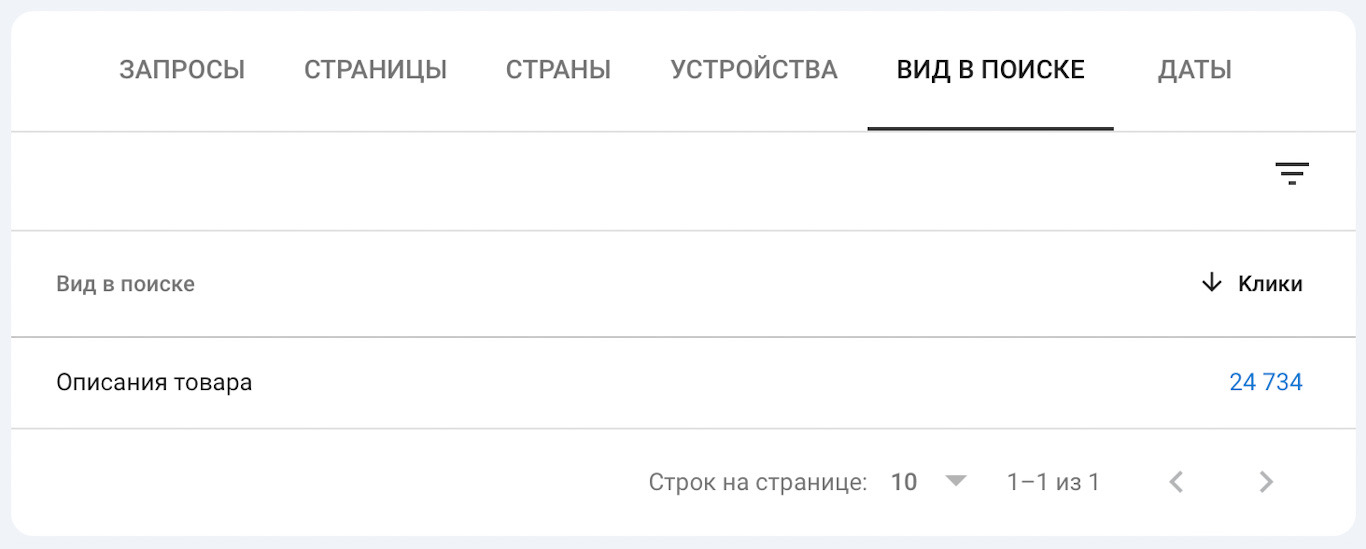1366x549 pixels.
Task: Expand rows-per-page dropdown triangle
Action: pos(956,482)
